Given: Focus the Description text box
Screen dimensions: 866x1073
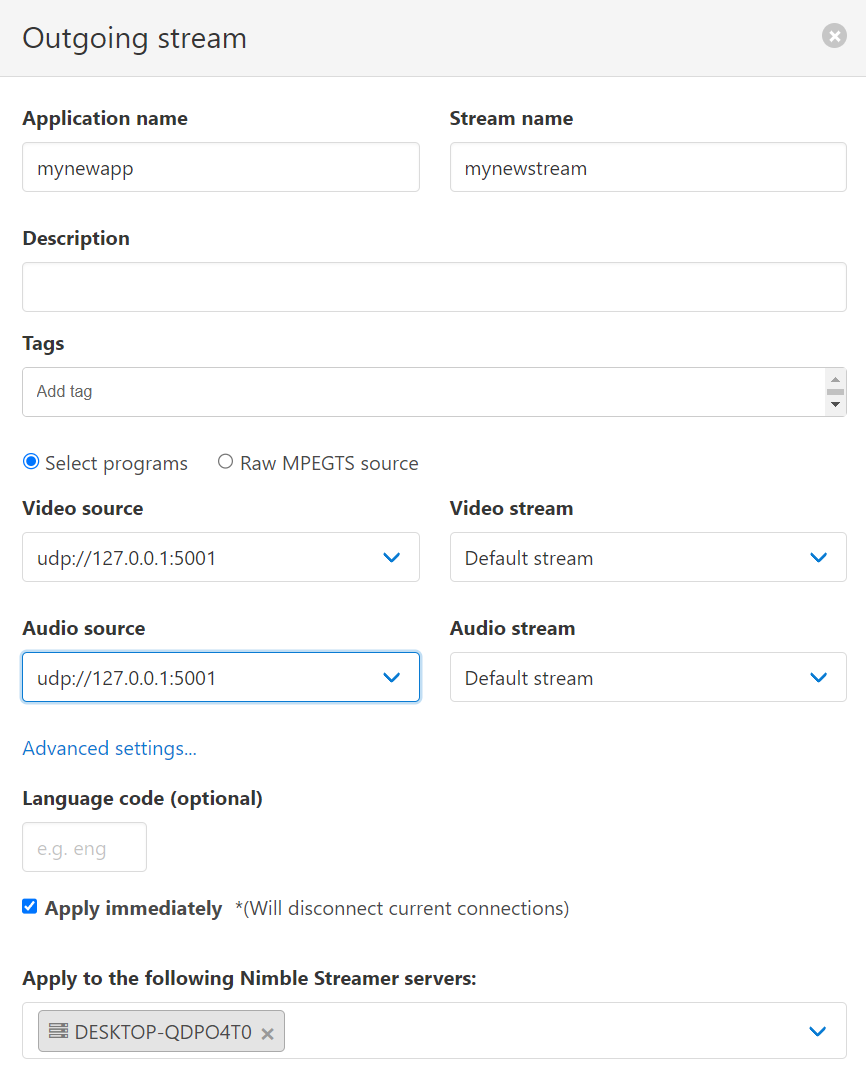Looking at the screenshot, I should point(434,287).
